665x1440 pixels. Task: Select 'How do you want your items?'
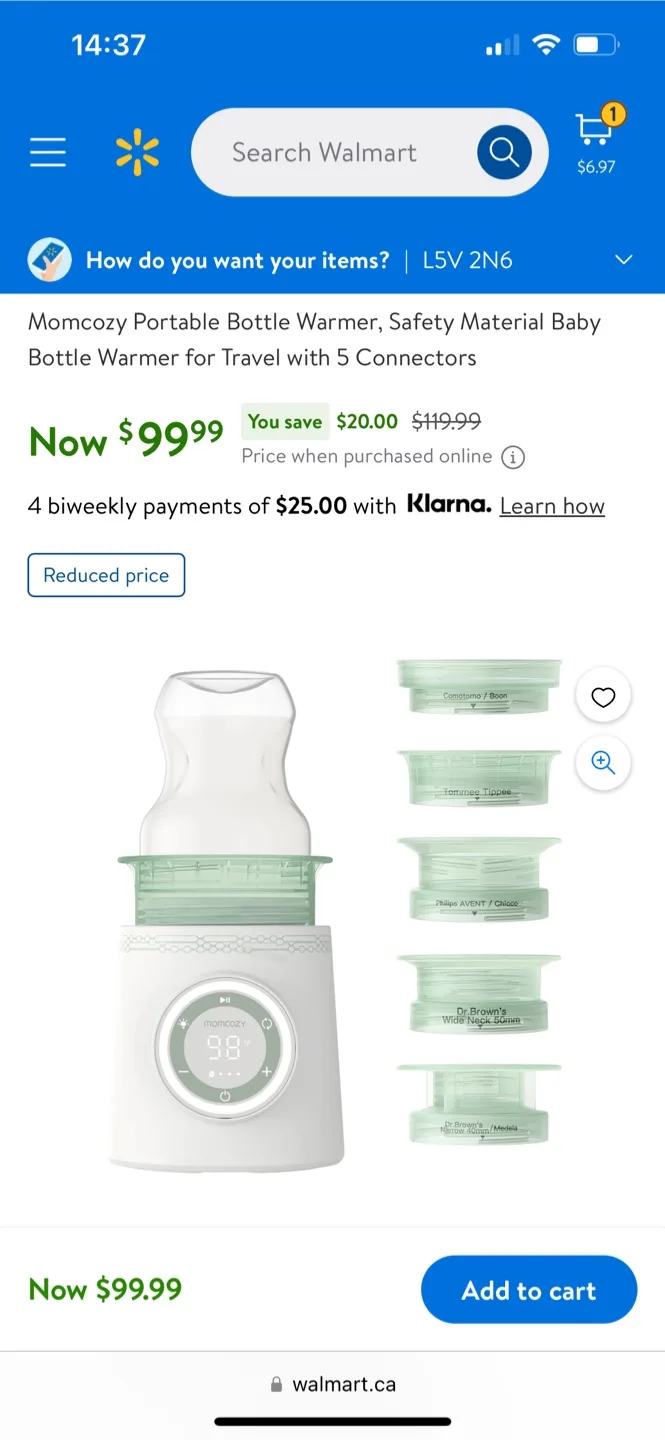click(x=237, y=259)
